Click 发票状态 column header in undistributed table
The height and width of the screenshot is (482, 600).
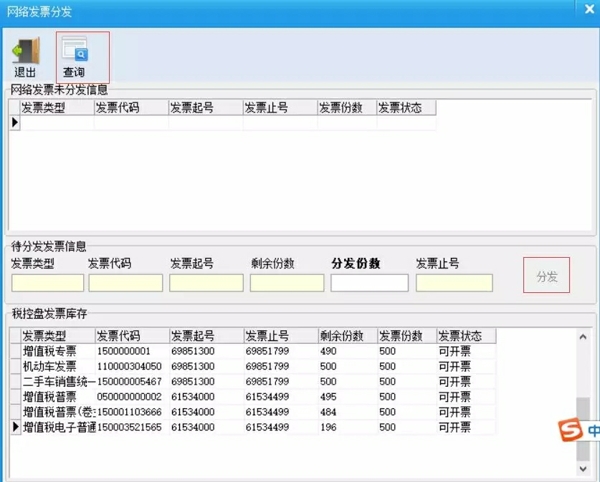pos(405,108)
